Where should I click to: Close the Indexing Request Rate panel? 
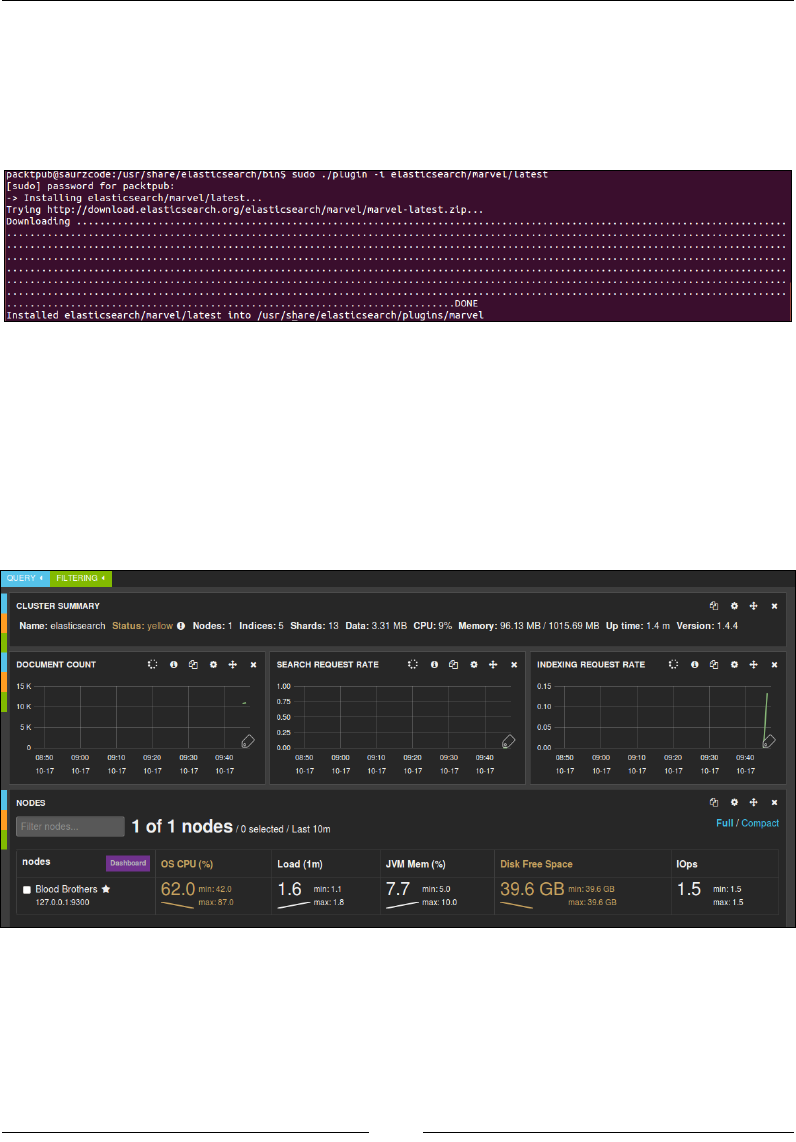click(x=774, y=665)
